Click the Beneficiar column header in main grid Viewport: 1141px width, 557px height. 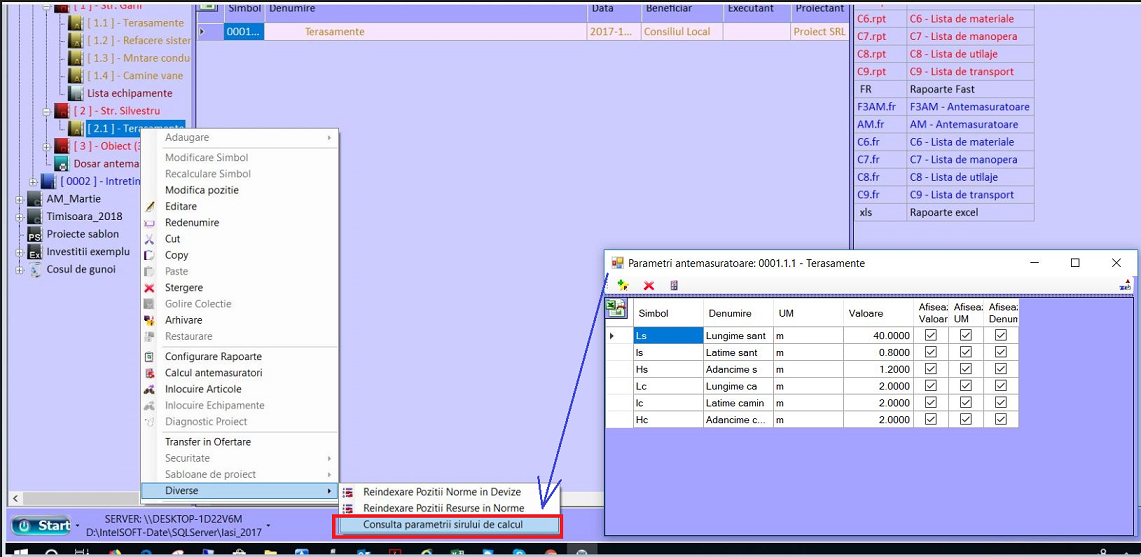tap(680, 9)
